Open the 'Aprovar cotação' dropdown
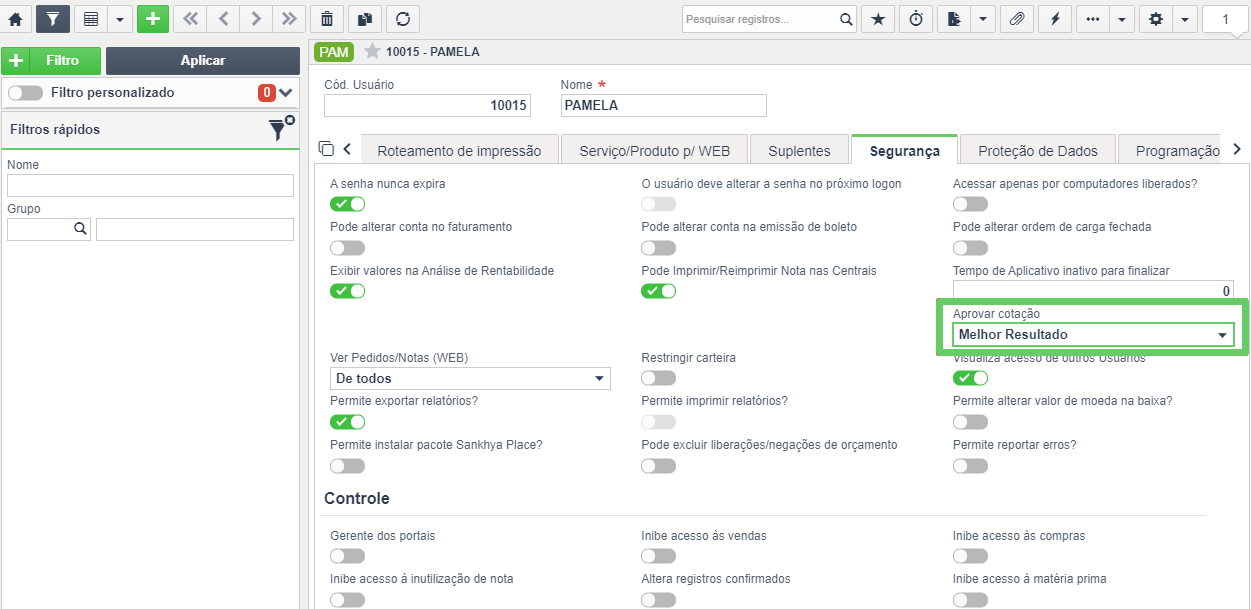This screenshot has width=1251, height=609. (x=1093, y=335)
